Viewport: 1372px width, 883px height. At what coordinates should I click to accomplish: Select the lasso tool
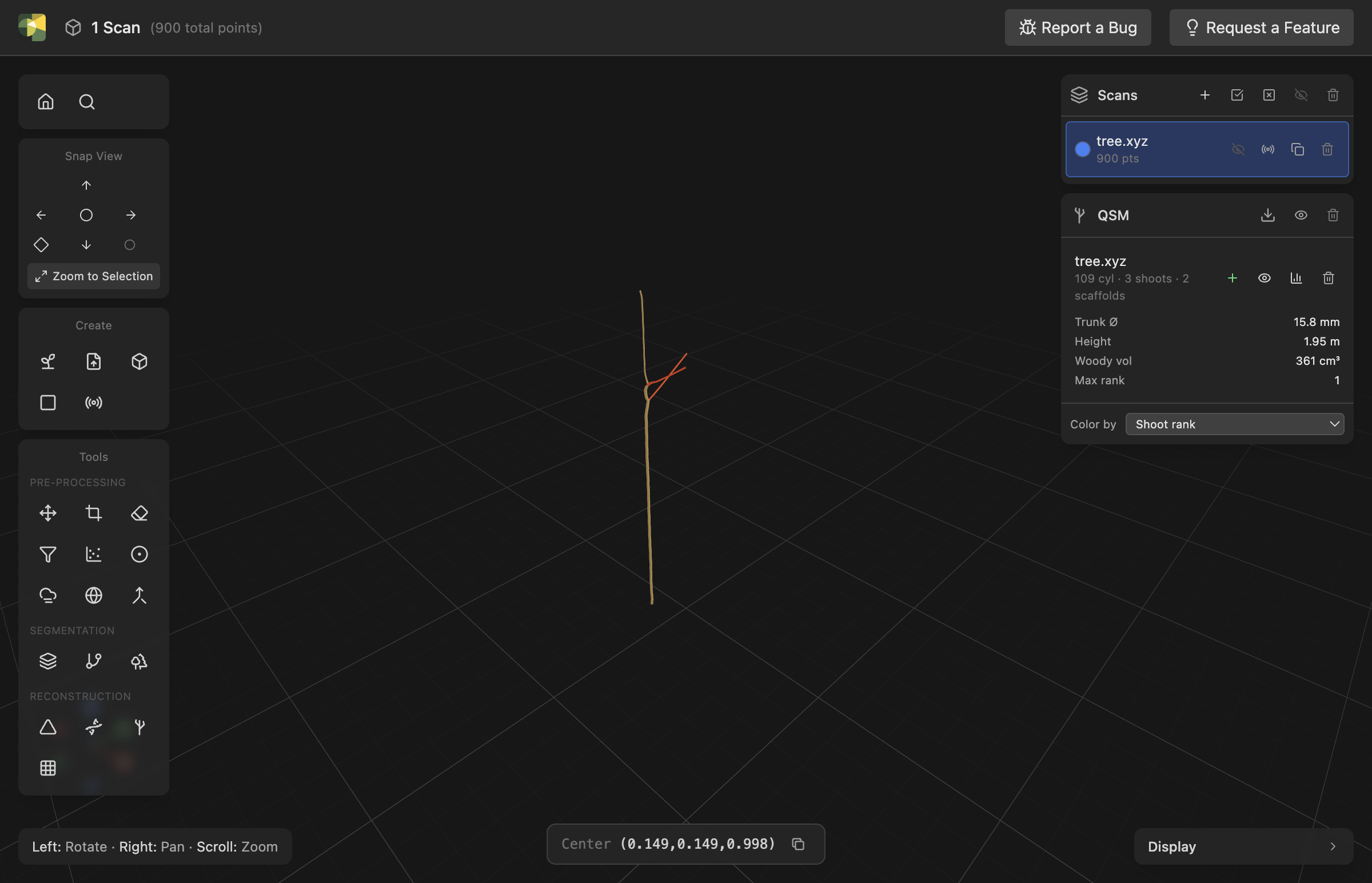pos(48,596)
